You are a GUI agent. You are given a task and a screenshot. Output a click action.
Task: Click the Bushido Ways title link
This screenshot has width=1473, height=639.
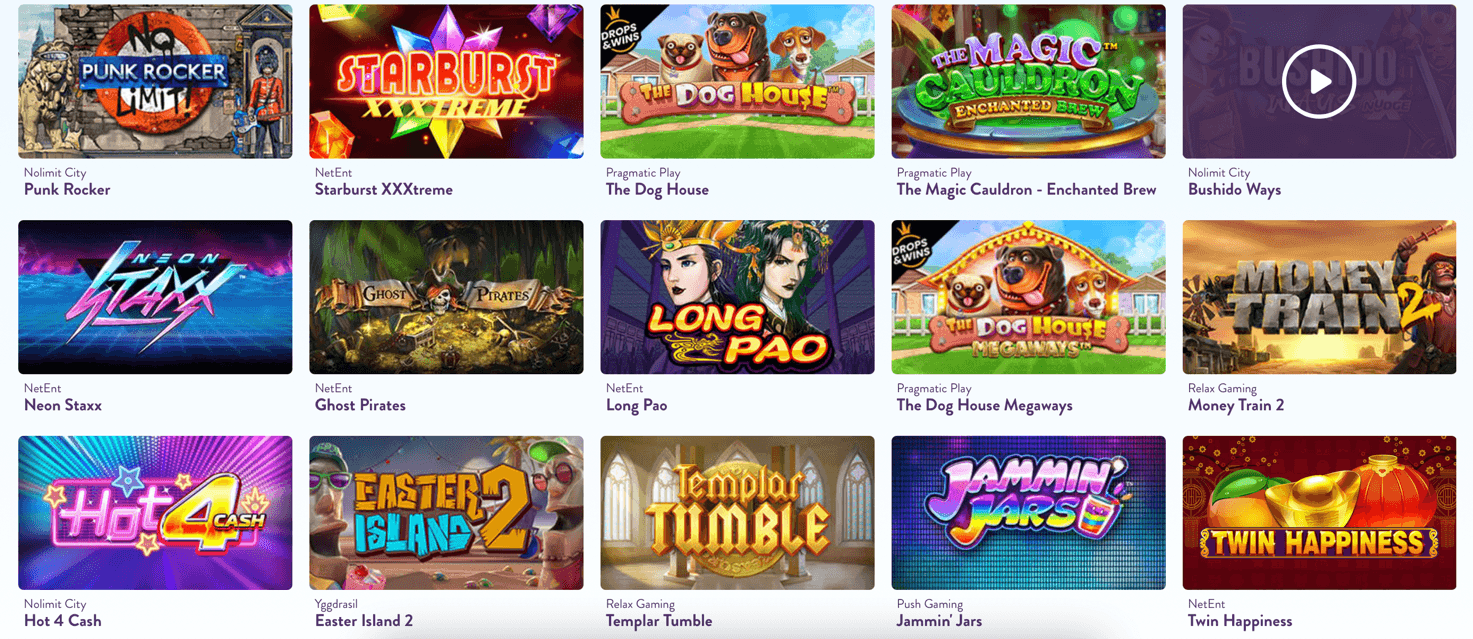[1234, 190]
